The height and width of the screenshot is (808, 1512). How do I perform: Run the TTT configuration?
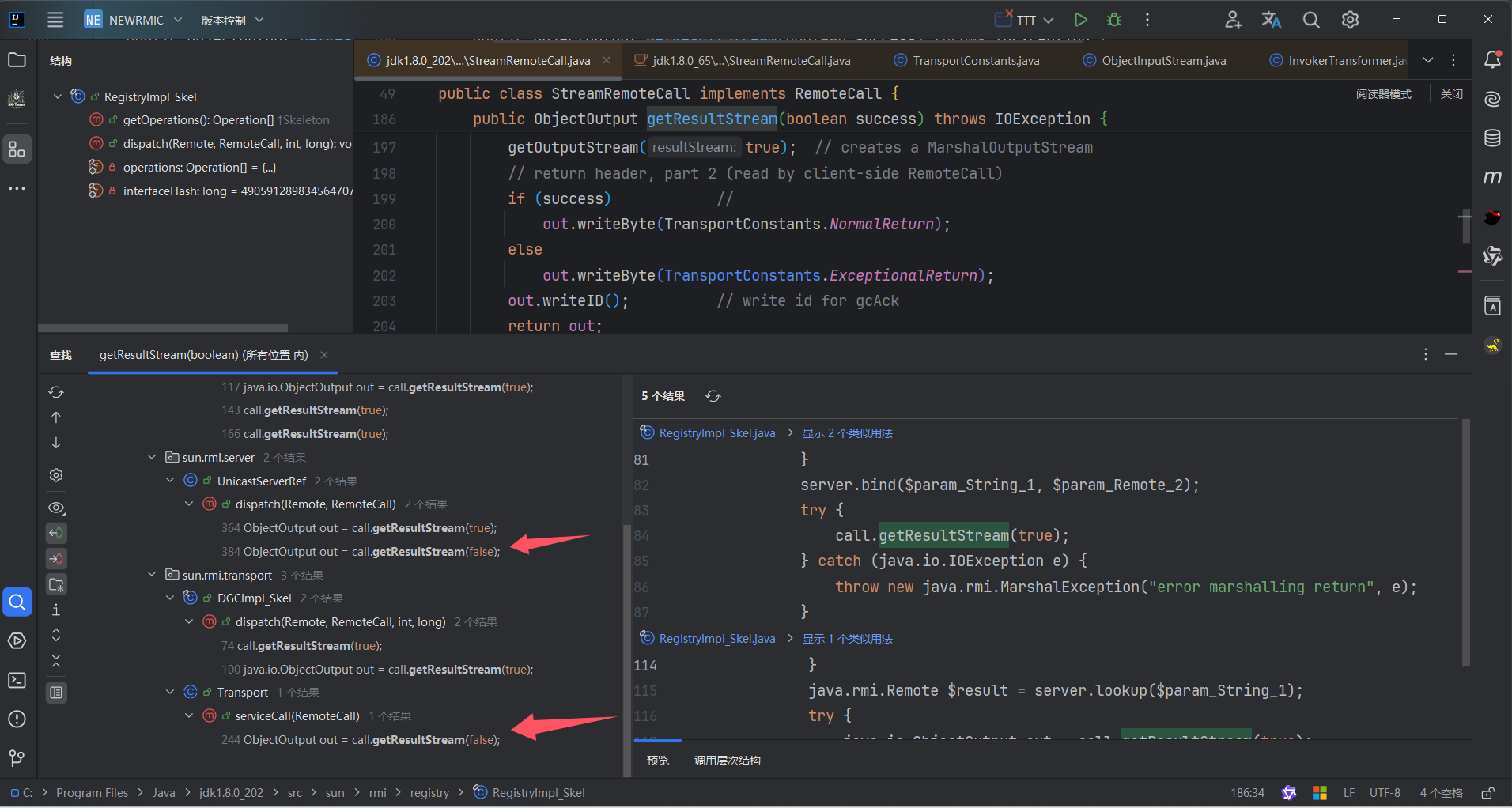click(1080, 20)
